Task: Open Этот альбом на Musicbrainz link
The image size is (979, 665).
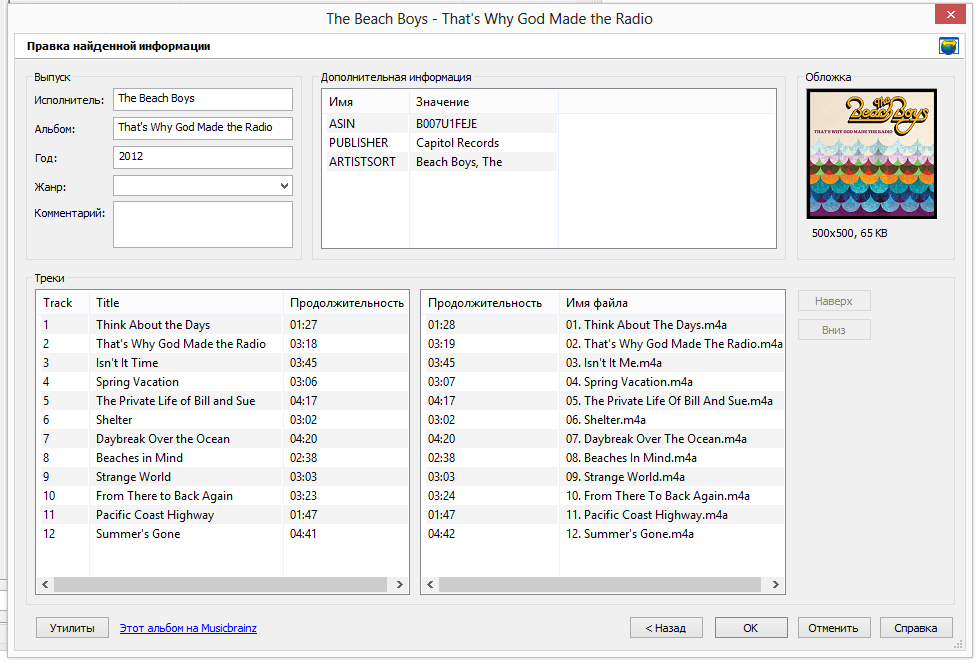Action: 188,628
